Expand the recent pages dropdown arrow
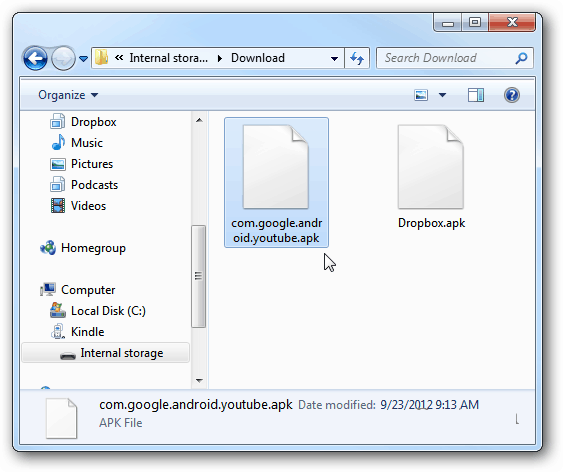563x472 pixels. [84, 58]
